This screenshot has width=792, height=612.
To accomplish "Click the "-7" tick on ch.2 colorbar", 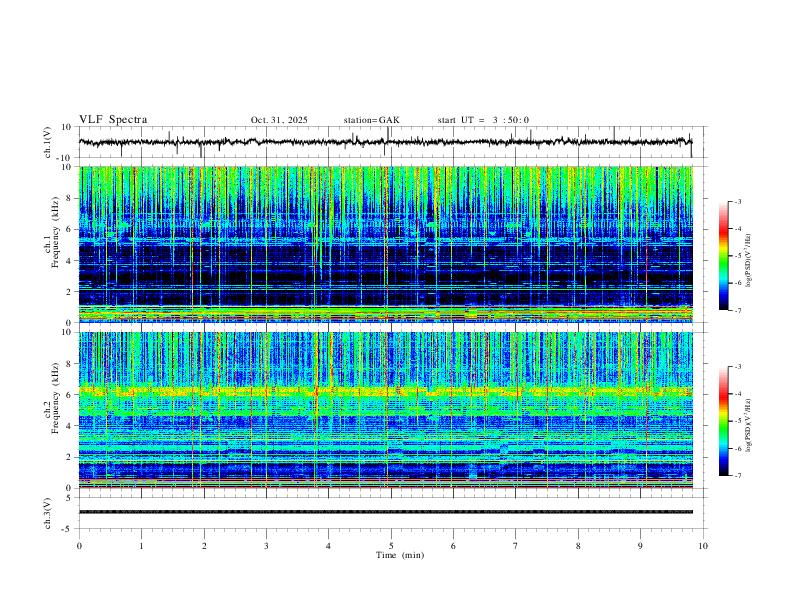I will coord(738,476).
